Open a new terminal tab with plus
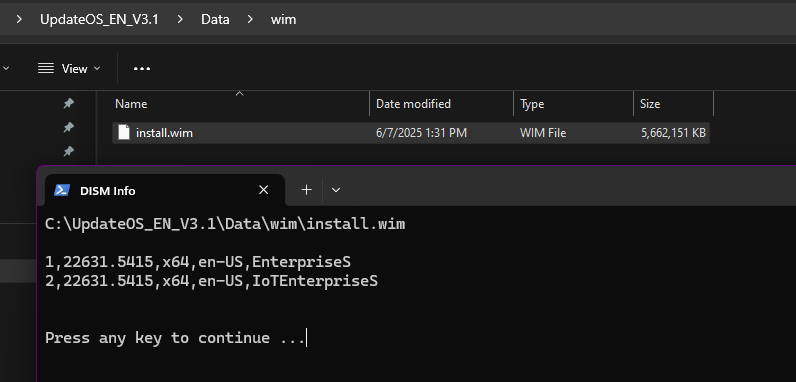This screenshot has width=796, height=382. coord(307,190)
